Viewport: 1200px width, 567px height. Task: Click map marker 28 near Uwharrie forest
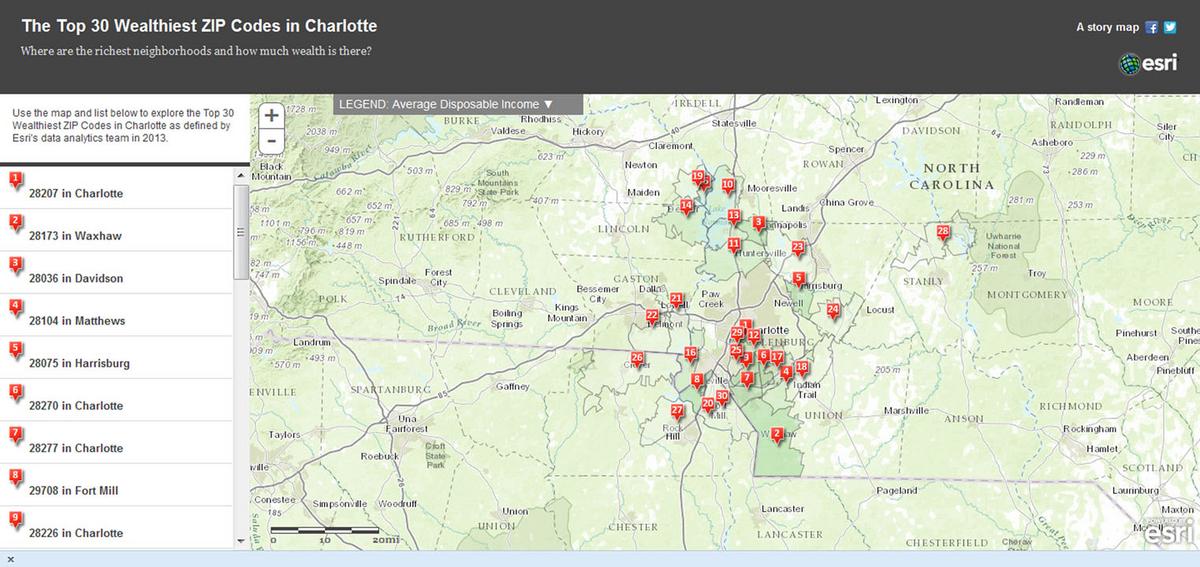944,233
